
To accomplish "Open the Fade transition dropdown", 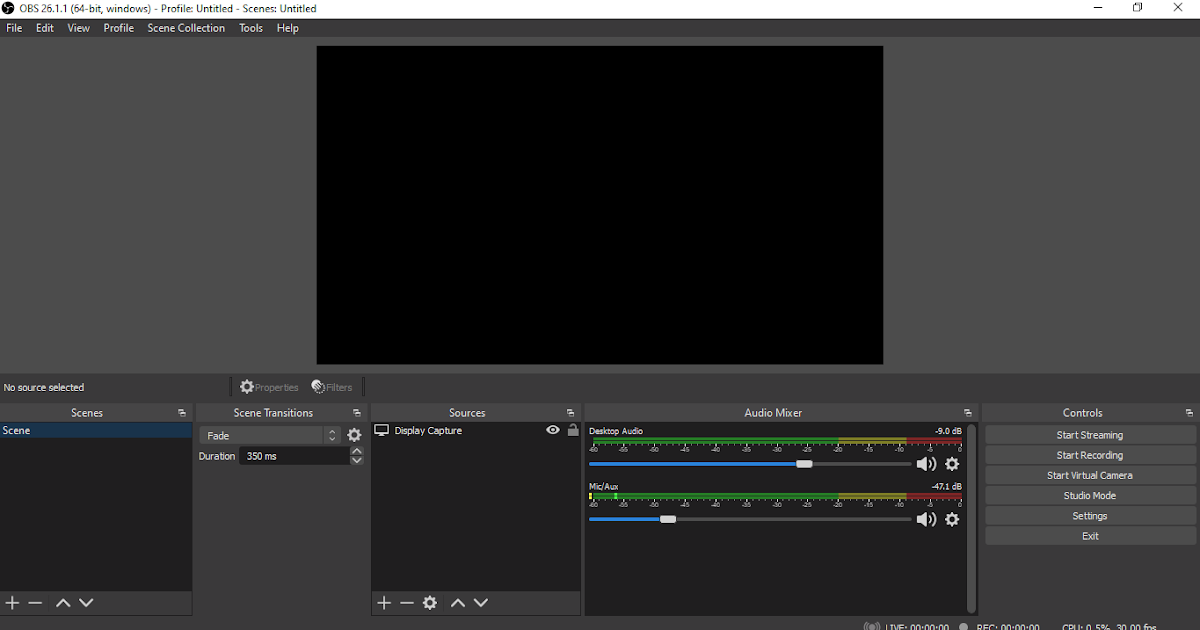I will tap(331, 435).
